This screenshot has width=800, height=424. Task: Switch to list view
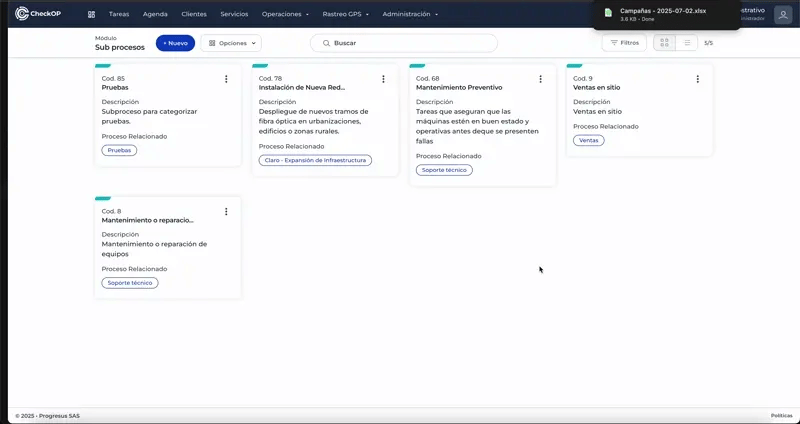coord(687,43)
